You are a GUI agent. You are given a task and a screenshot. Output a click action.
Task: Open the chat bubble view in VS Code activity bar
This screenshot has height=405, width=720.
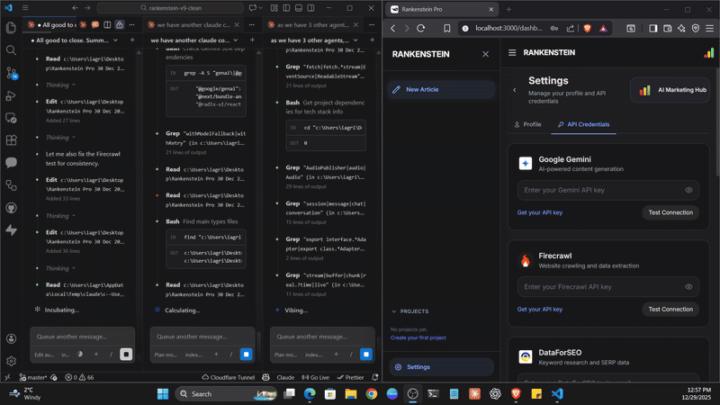pyautogui.click(x=11, y=163)
